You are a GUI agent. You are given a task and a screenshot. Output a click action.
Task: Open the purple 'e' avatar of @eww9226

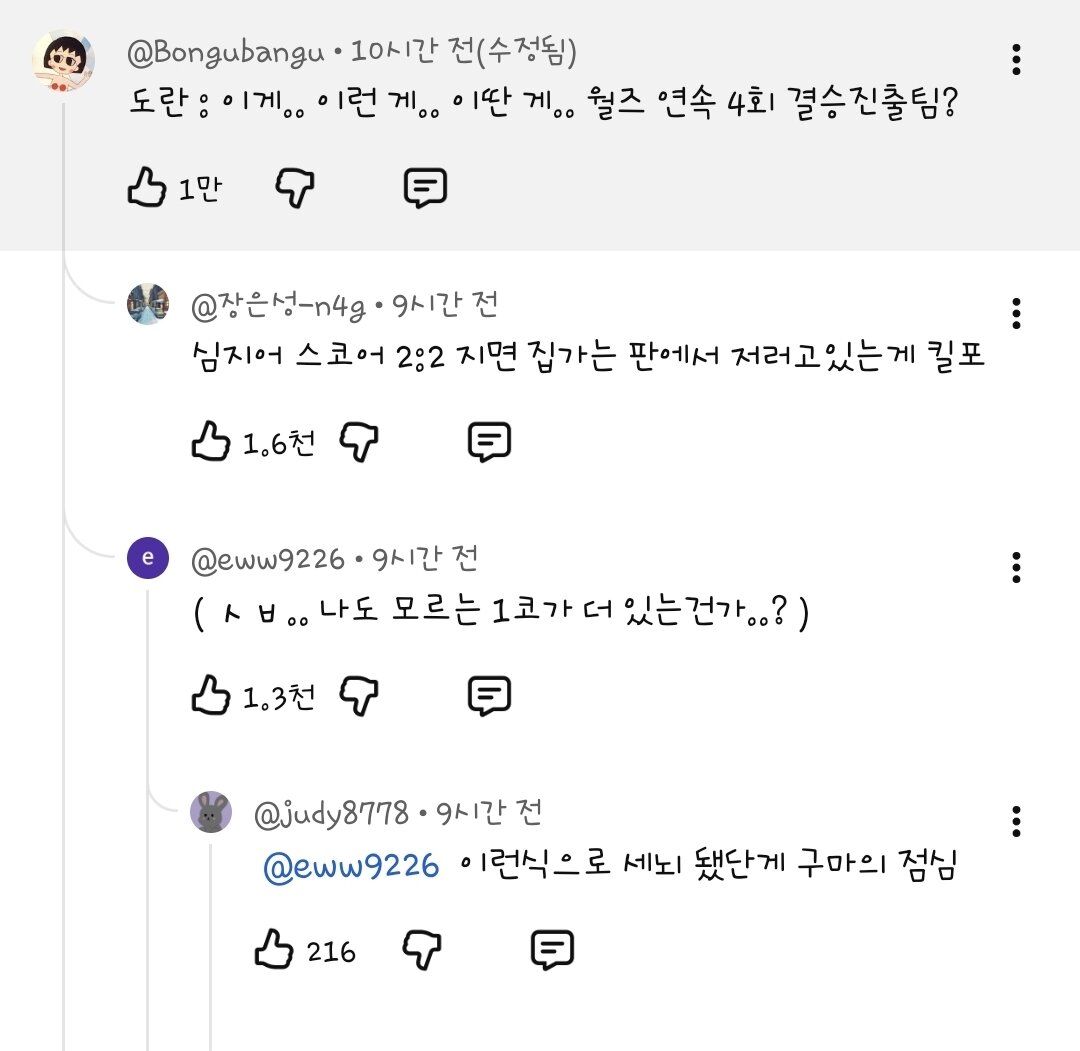point(148,558)
